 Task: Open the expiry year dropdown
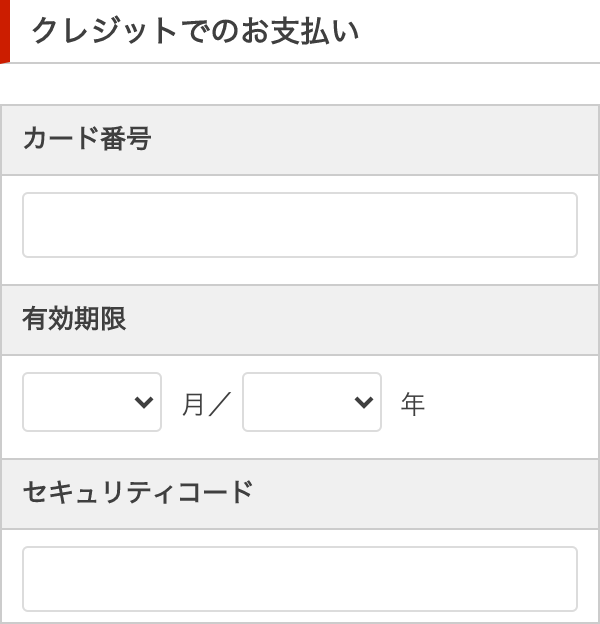point(312,402)
